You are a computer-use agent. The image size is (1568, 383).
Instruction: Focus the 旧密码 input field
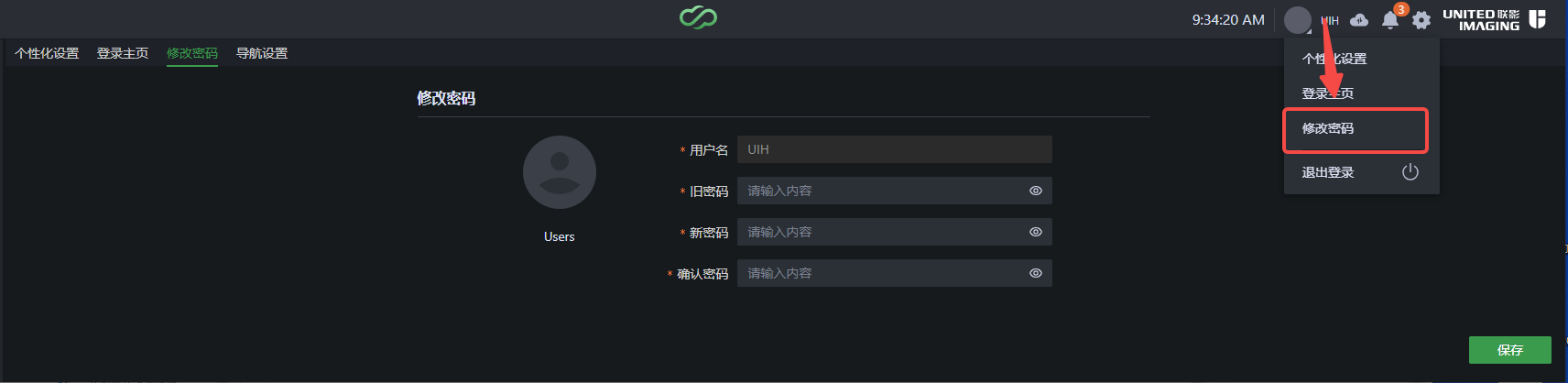coord(894,191)
